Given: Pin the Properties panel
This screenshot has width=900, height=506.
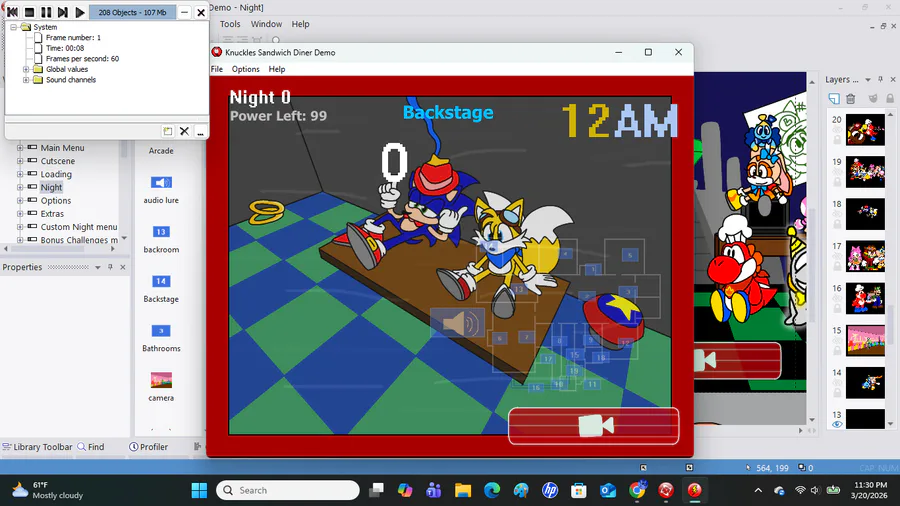Looking at the screenshot, I should (x=110, y=267).
